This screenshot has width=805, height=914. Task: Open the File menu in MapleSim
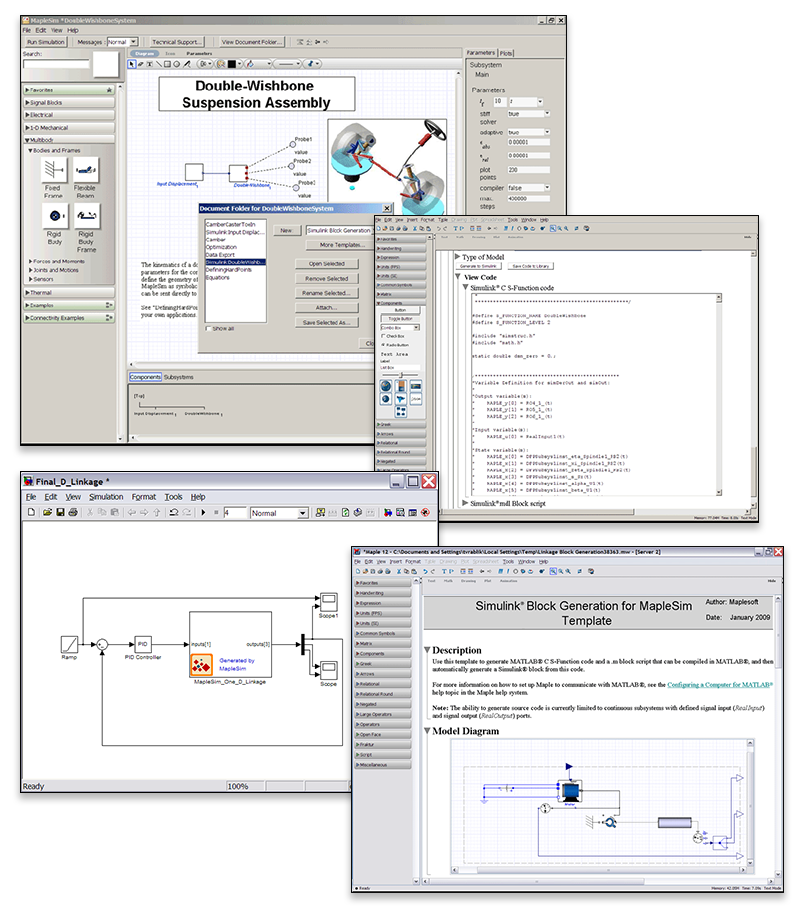[x=27, y=30]
